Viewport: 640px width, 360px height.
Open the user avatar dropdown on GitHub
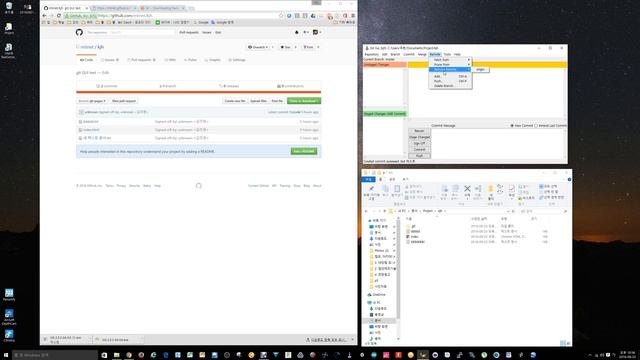(317, 32)
